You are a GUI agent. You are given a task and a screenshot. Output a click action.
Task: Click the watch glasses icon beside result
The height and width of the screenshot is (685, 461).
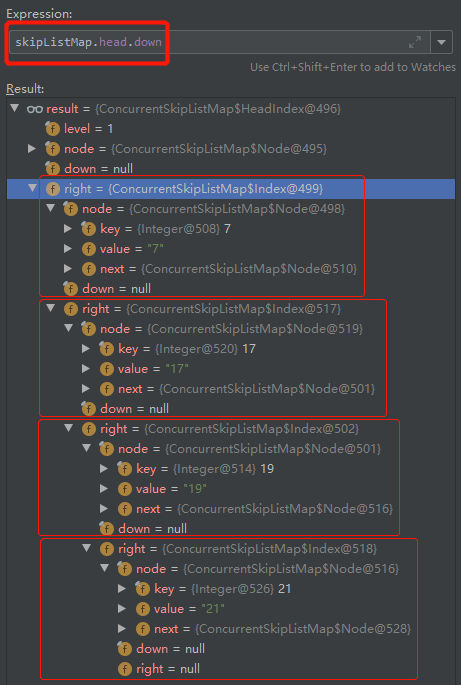[x=35, y=109]
